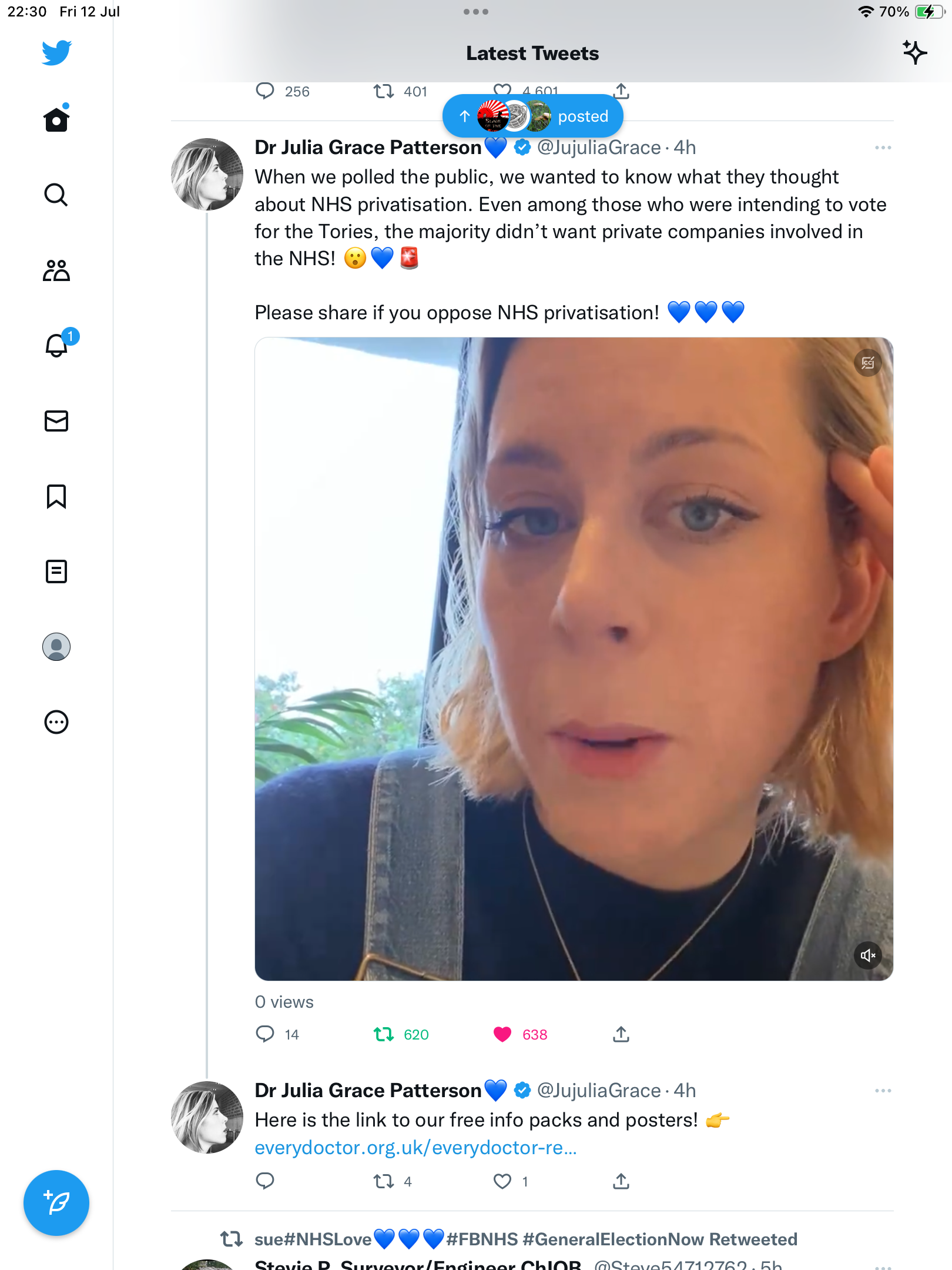952x1270 pixels.
Task: Open the everydoctor.org.uk link
Action: (x=415, y=1148)
